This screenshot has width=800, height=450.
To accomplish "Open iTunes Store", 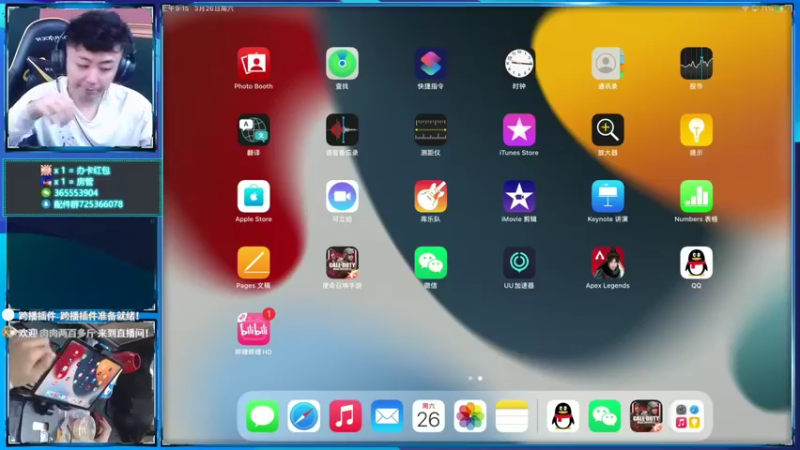I will tap(519, 130).
